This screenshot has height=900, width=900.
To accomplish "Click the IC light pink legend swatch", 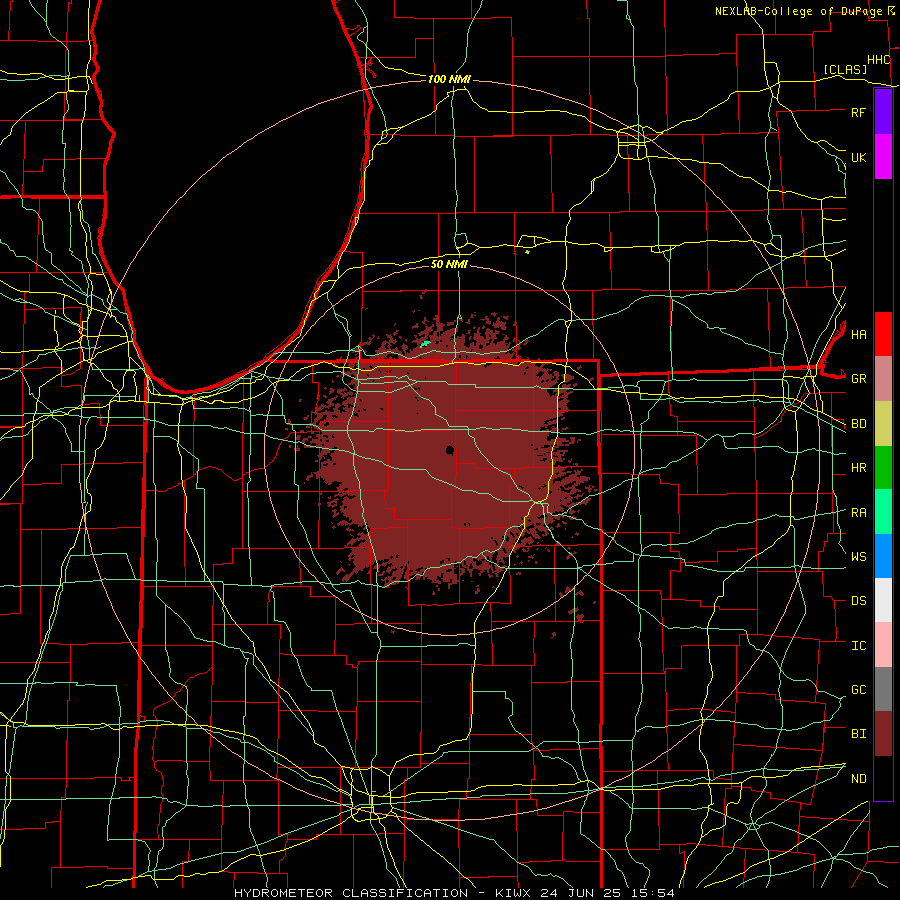I will pyautogui.click(x=883, y=645).
